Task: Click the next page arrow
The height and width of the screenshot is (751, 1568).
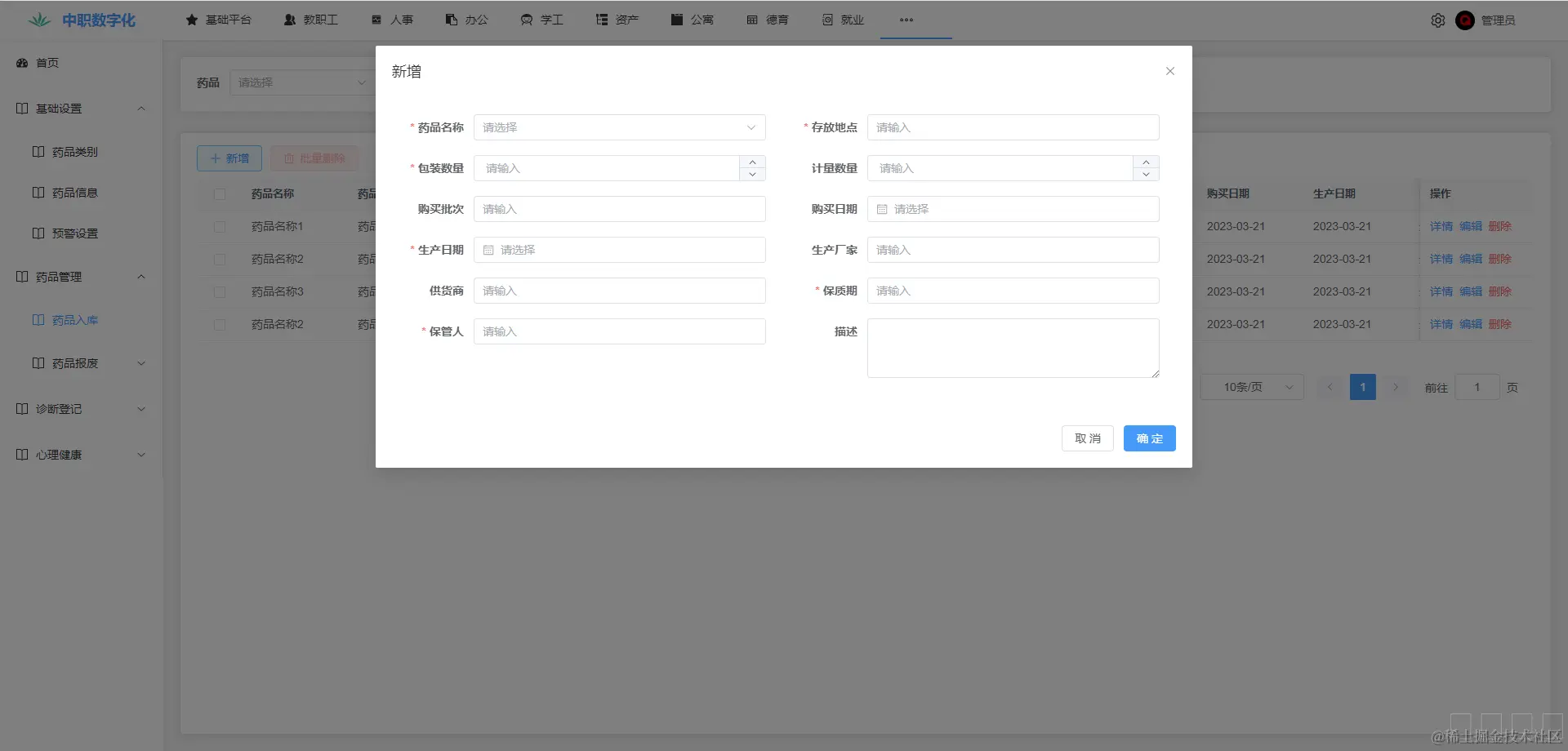Action: point(1396,387)
